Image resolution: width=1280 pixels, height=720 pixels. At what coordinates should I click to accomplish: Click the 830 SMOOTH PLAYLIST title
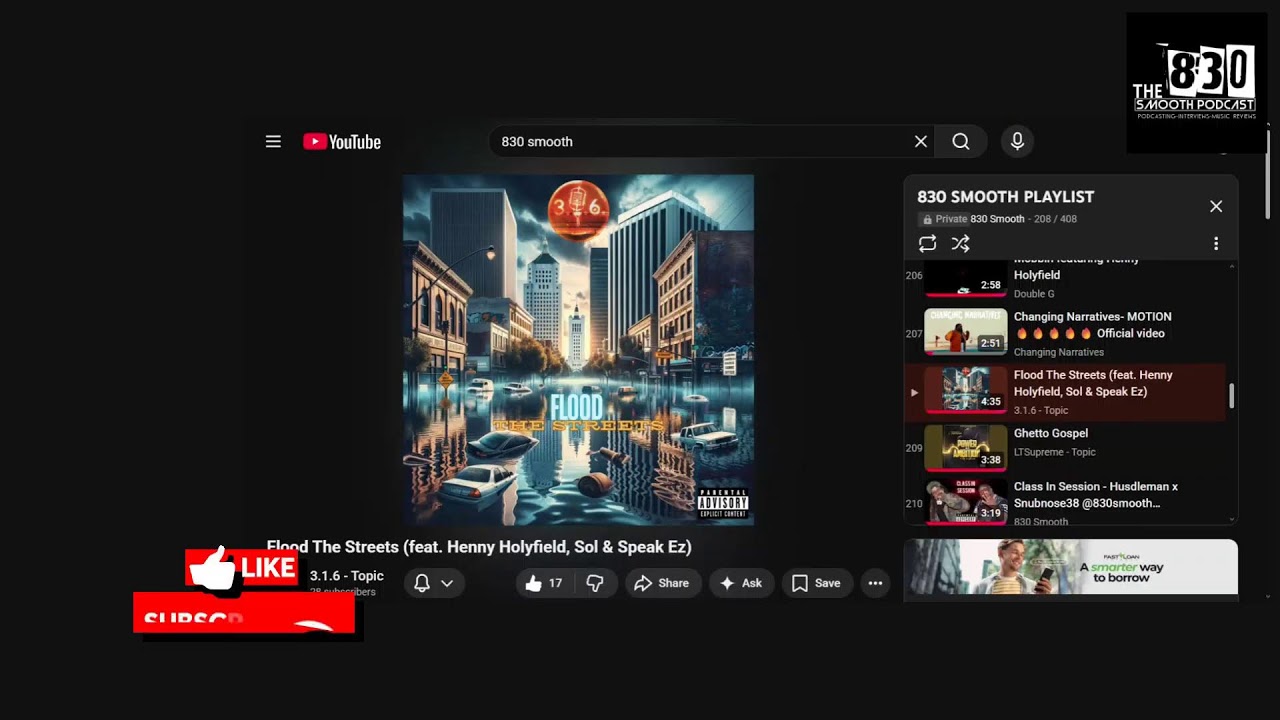click(x=1005, y=197)
